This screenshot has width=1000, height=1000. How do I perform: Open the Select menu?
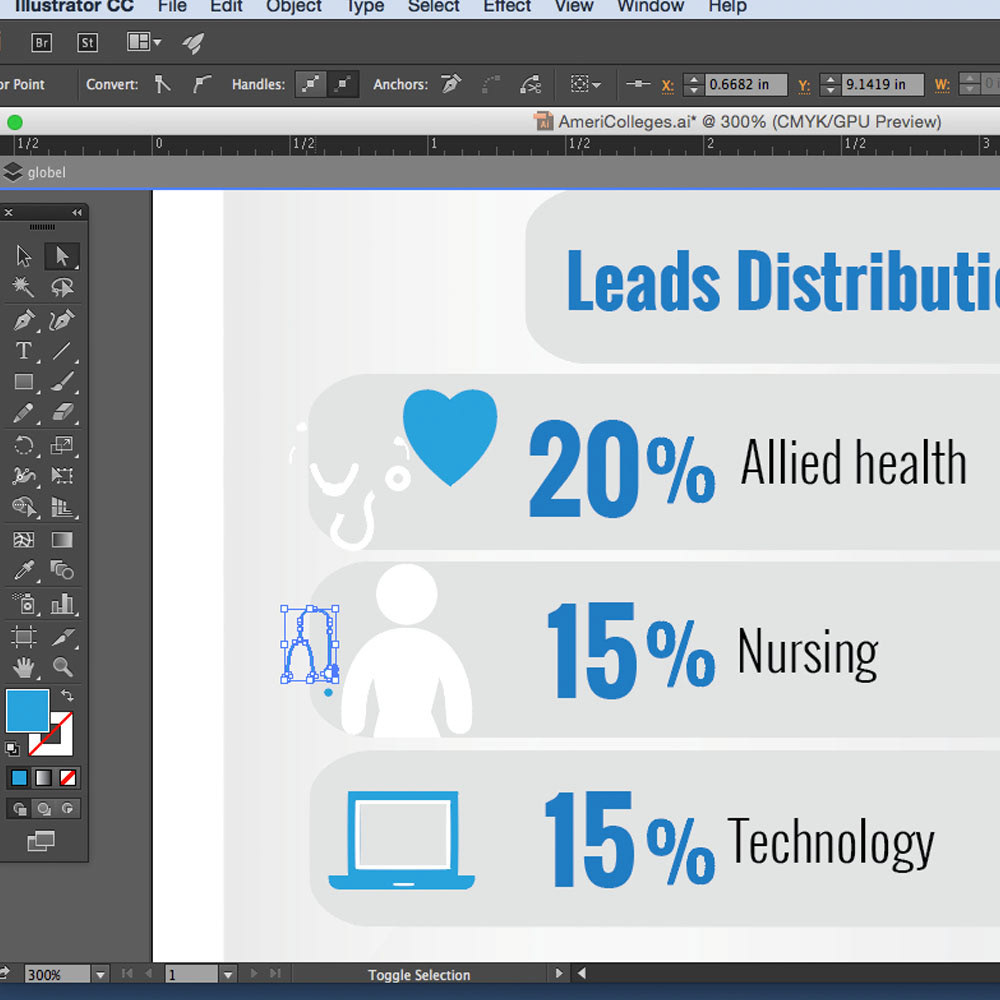tap(434, 6)
